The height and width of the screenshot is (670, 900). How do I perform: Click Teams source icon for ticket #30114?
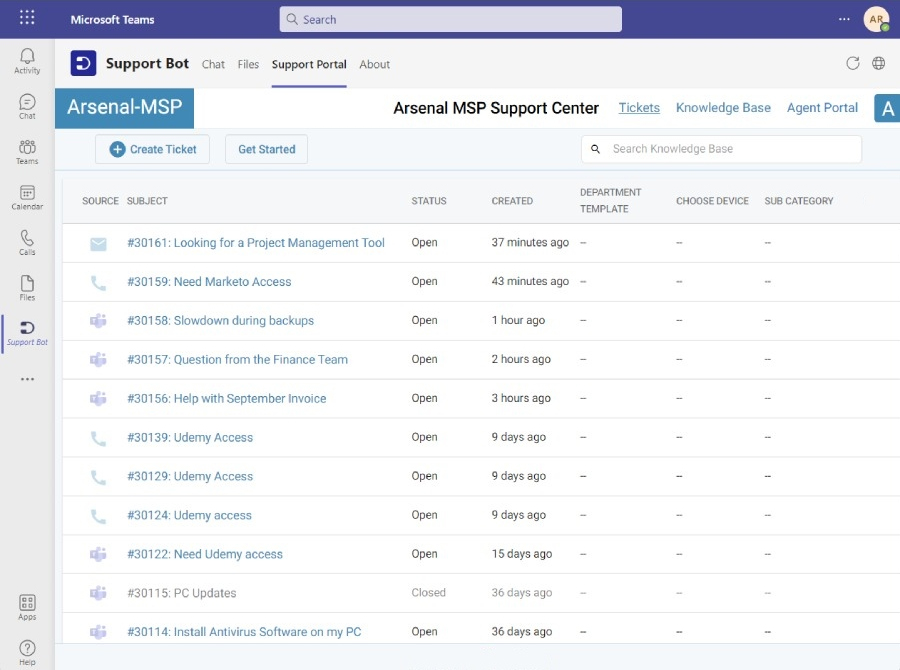[x=98, y=632]
